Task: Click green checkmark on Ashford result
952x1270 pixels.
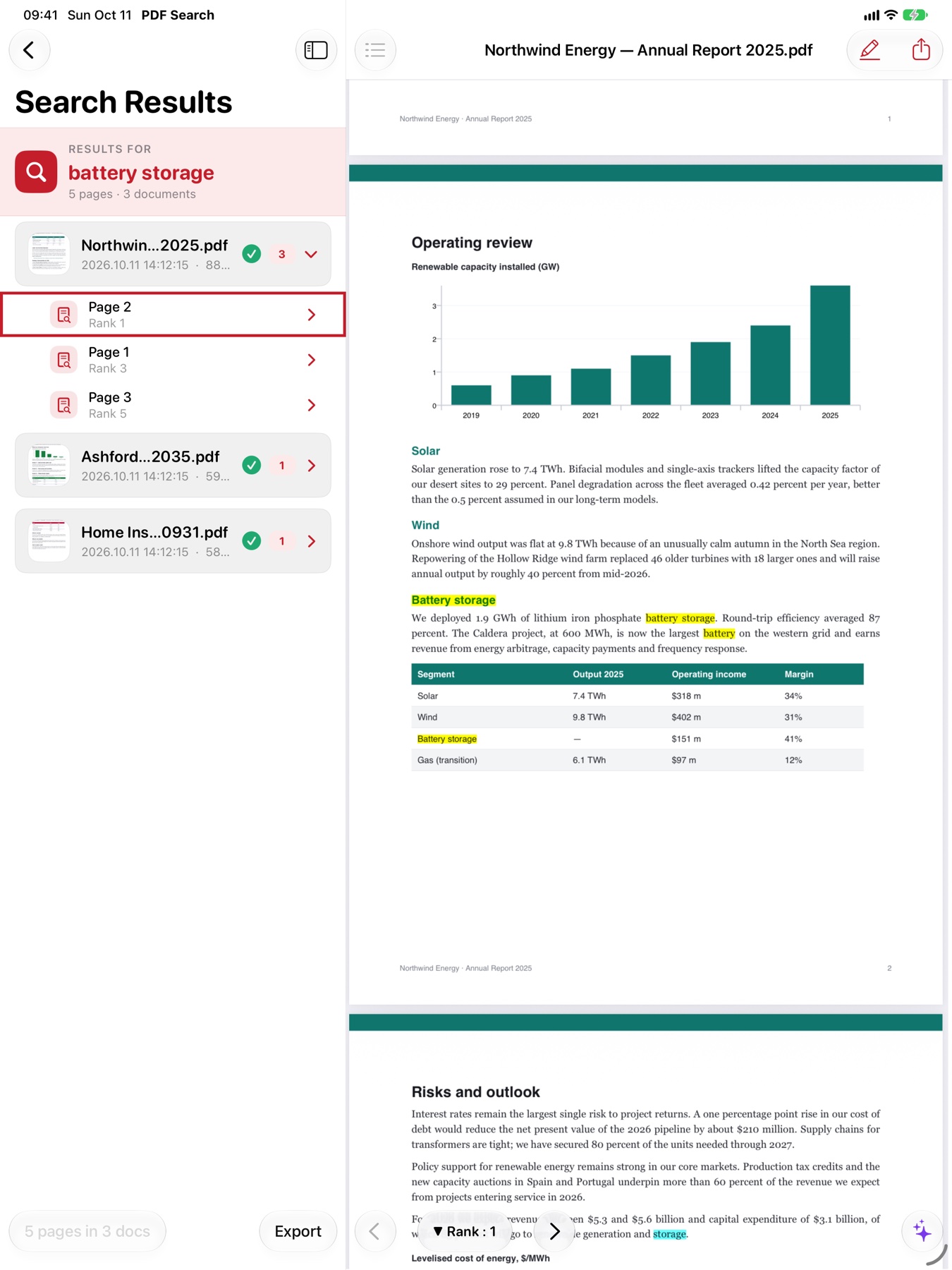Action: pyautogui.click(x=251, y=466)
